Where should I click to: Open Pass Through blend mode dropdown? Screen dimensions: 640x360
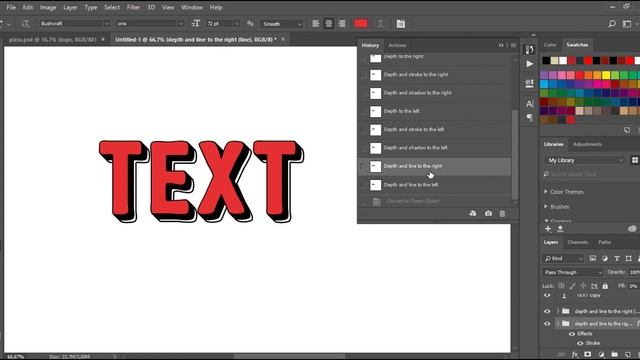pos(573,272)
